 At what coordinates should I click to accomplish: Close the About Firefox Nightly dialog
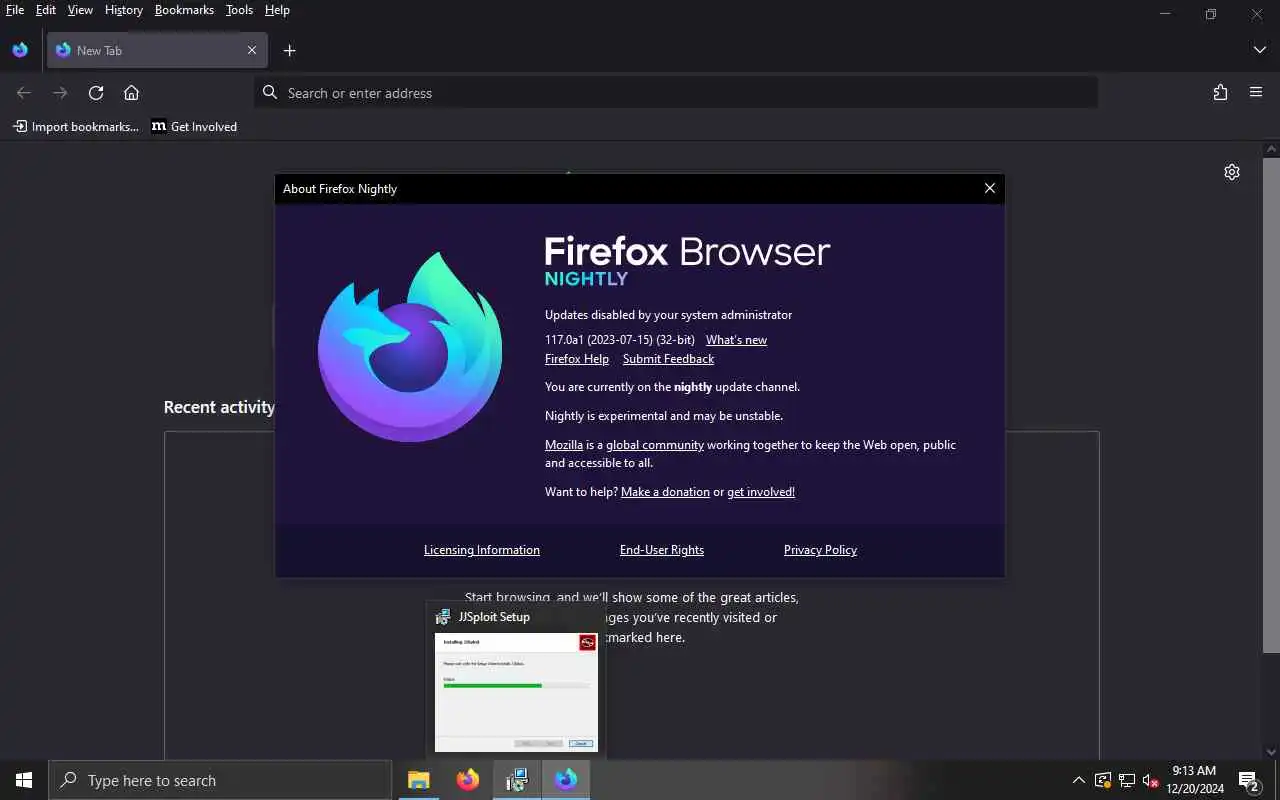989,188
